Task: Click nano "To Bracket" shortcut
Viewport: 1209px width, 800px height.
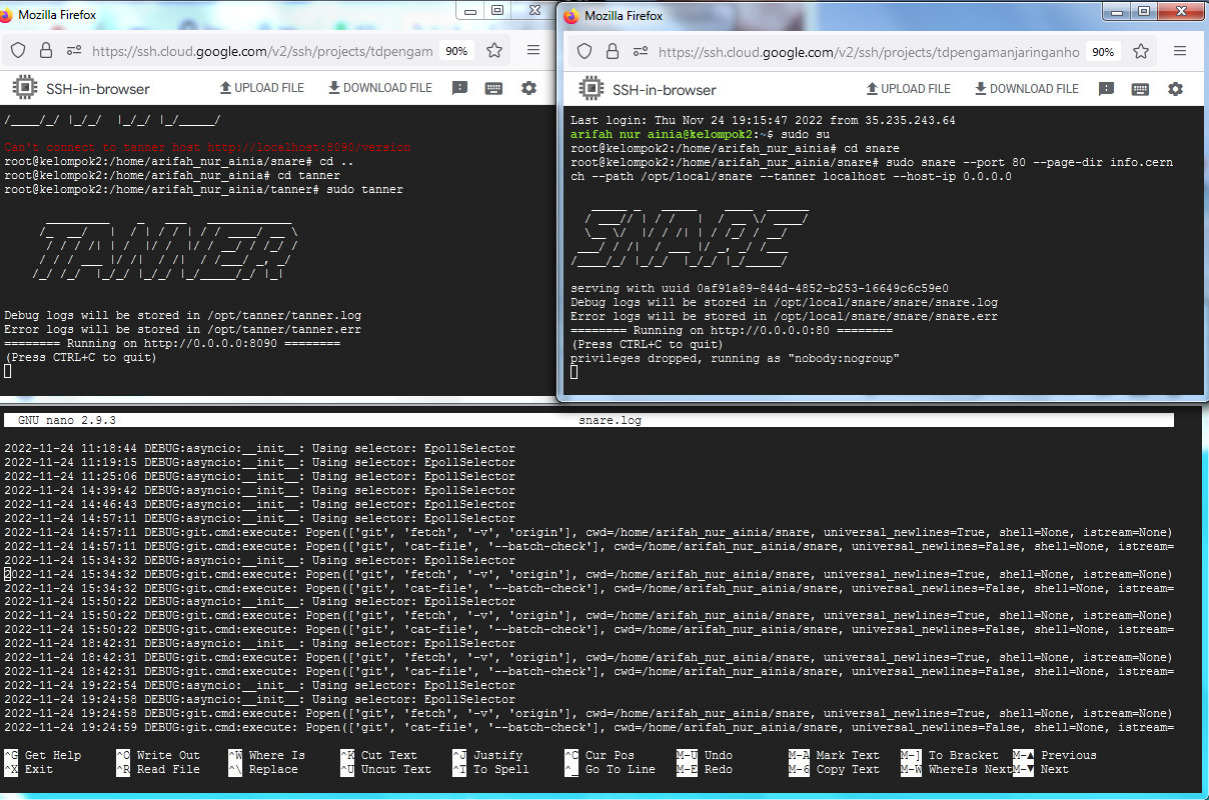Action: pyautogui.click(x=950, y=755)
